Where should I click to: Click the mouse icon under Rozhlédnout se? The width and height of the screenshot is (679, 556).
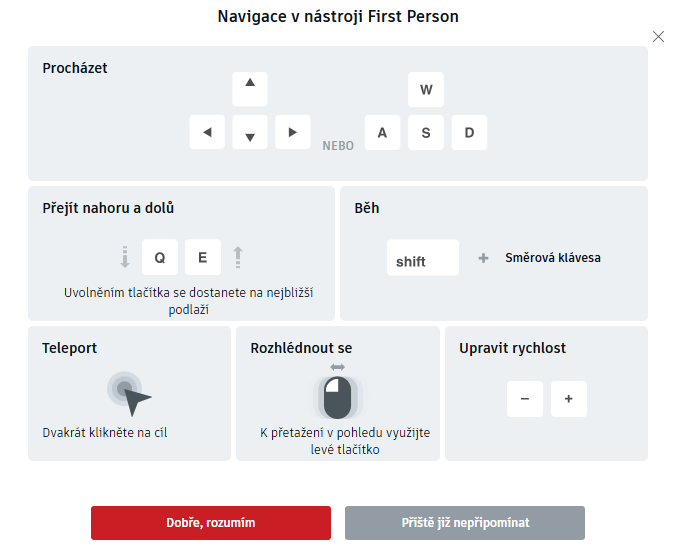point(337,397)
